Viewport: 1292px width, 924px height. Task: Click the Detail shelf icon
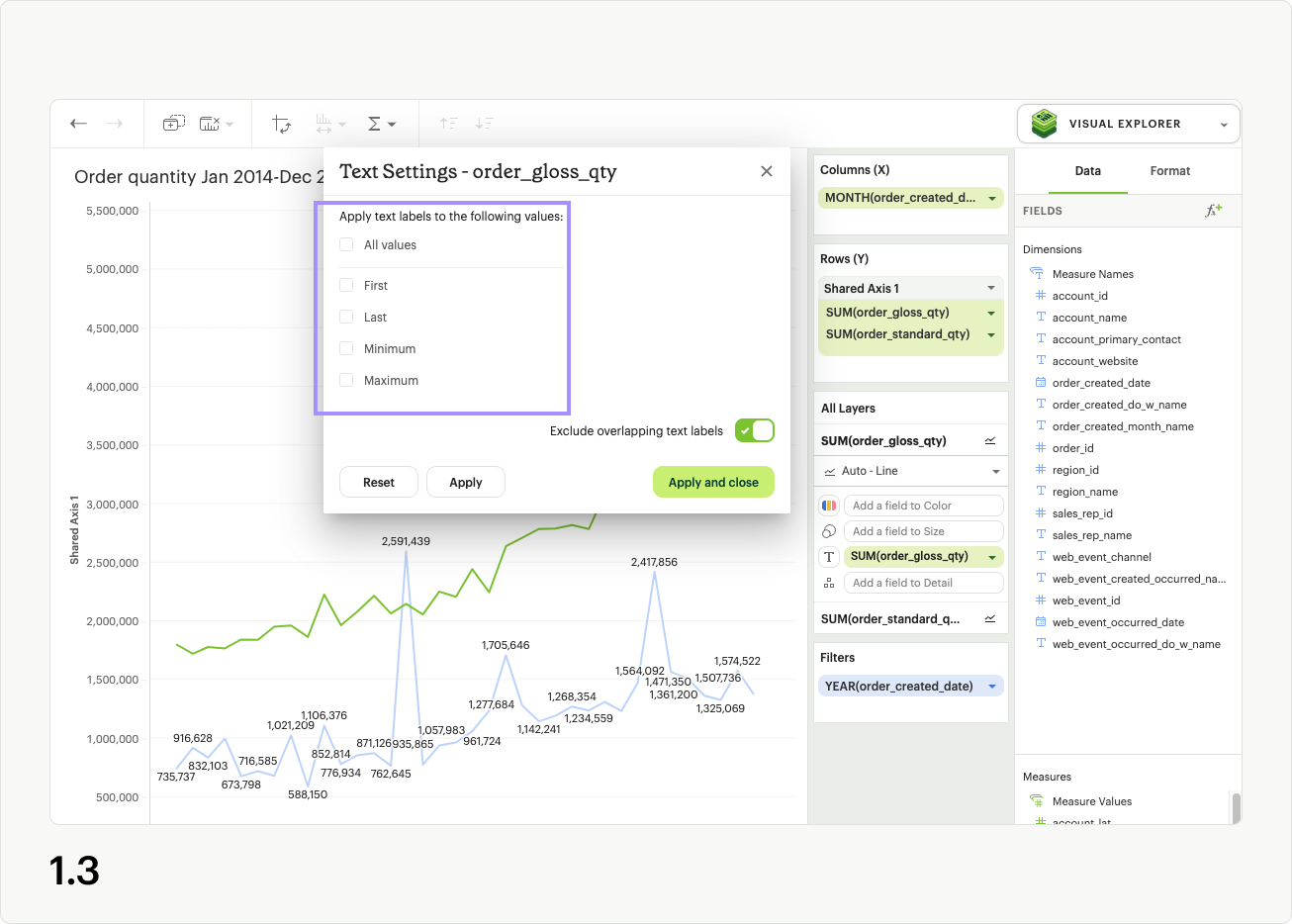[829, 583]
